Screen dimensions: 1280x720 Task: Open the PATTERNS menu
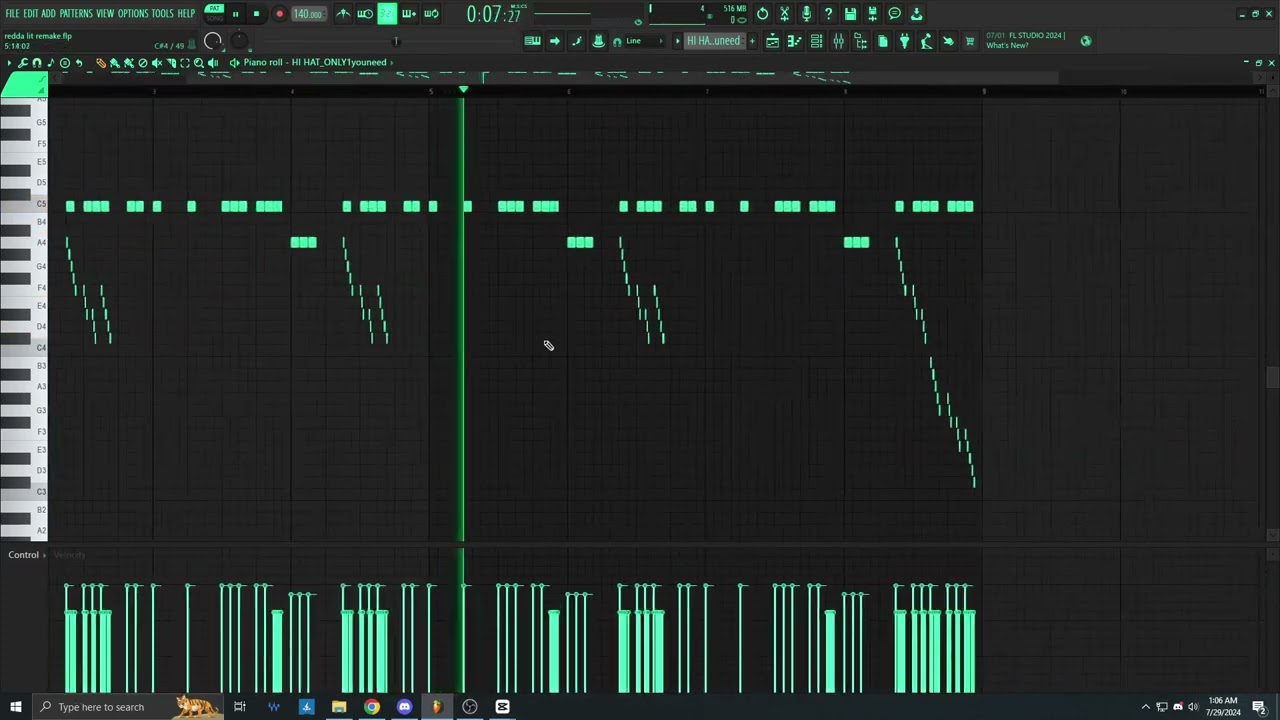pyautogui.click(x=76, y=14)
